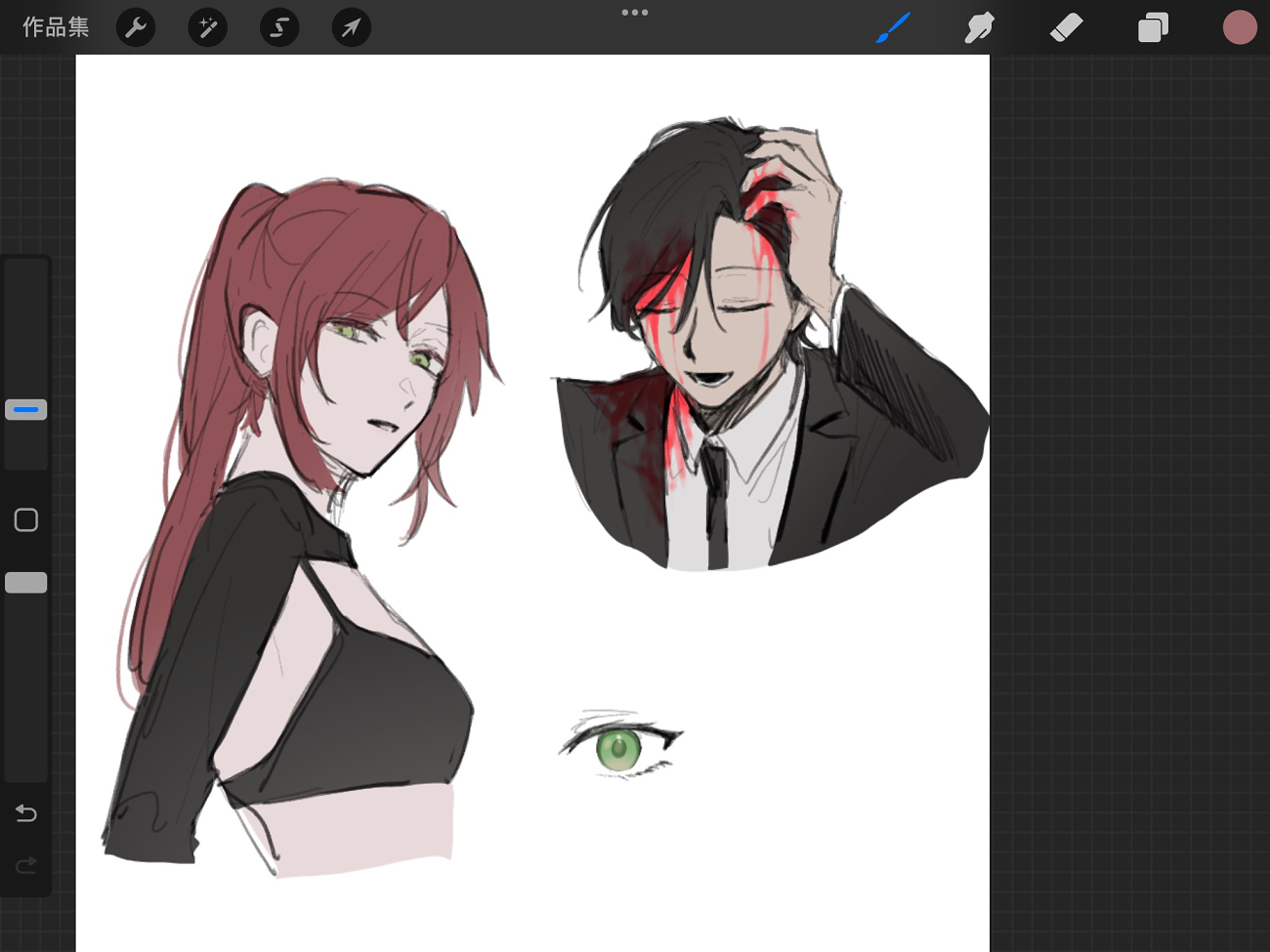Click the blue brush size slider handle
The width and height of the screenshot is (1270, 952).
pos(26,410)
